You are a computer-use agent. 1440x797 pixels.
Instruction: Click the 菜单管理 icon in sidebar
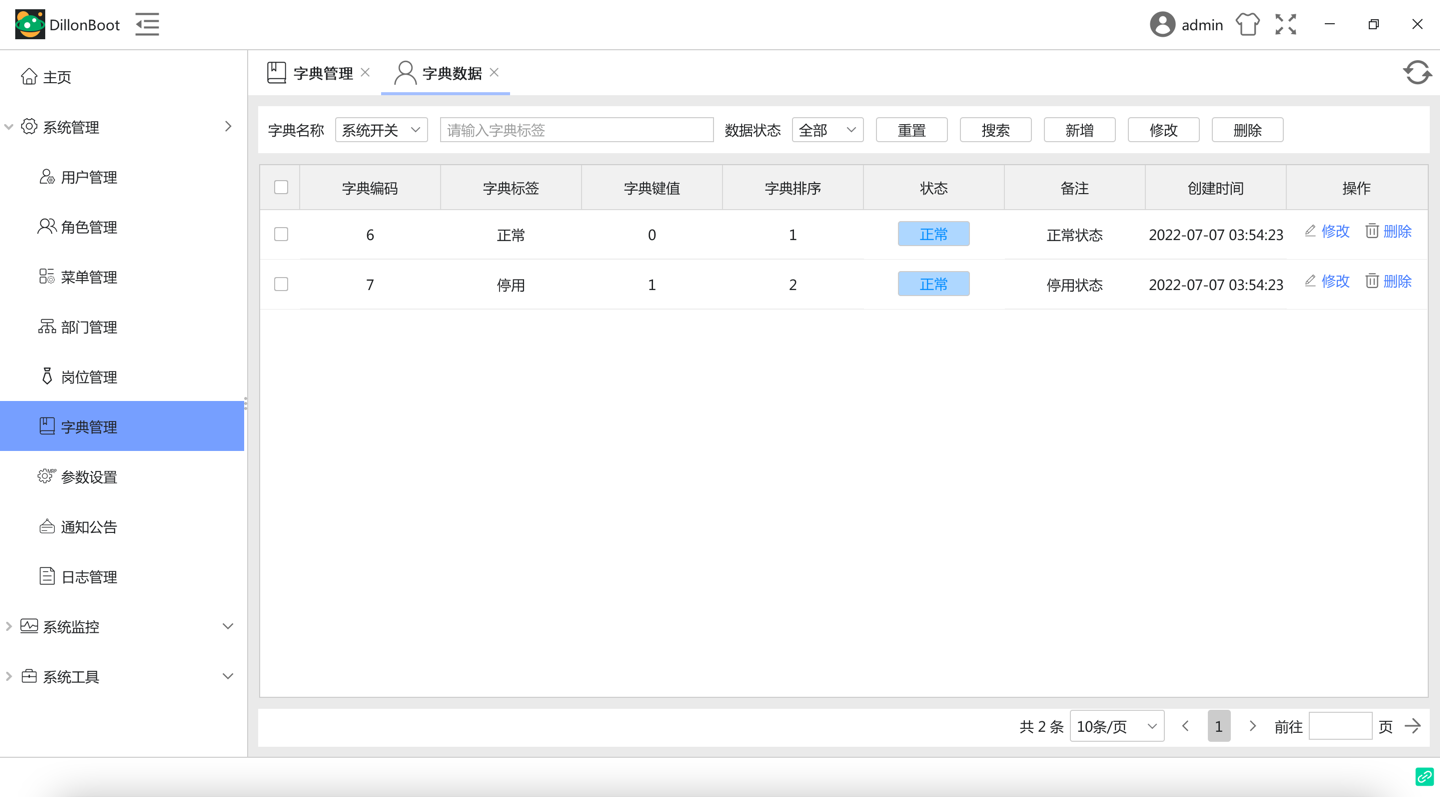[x=47, y=276]
